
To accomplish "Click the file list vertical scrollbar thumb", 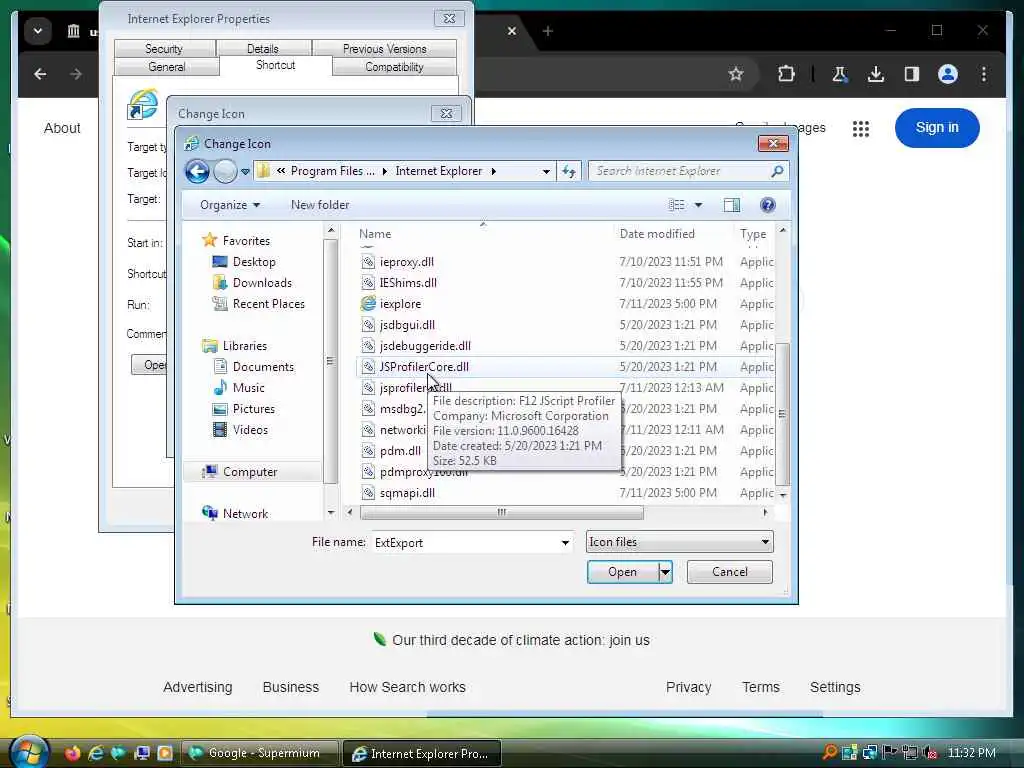I will [782, 414].
